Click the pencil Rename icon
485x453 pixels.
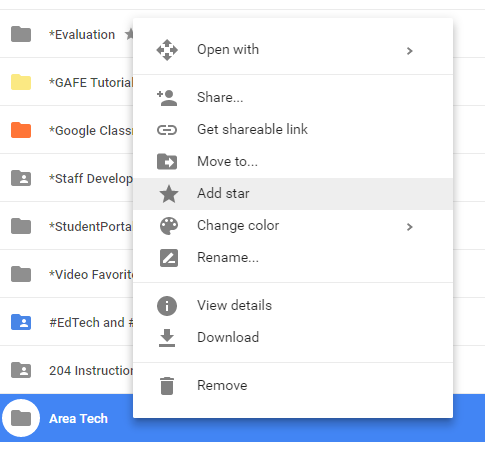[169, 258]
